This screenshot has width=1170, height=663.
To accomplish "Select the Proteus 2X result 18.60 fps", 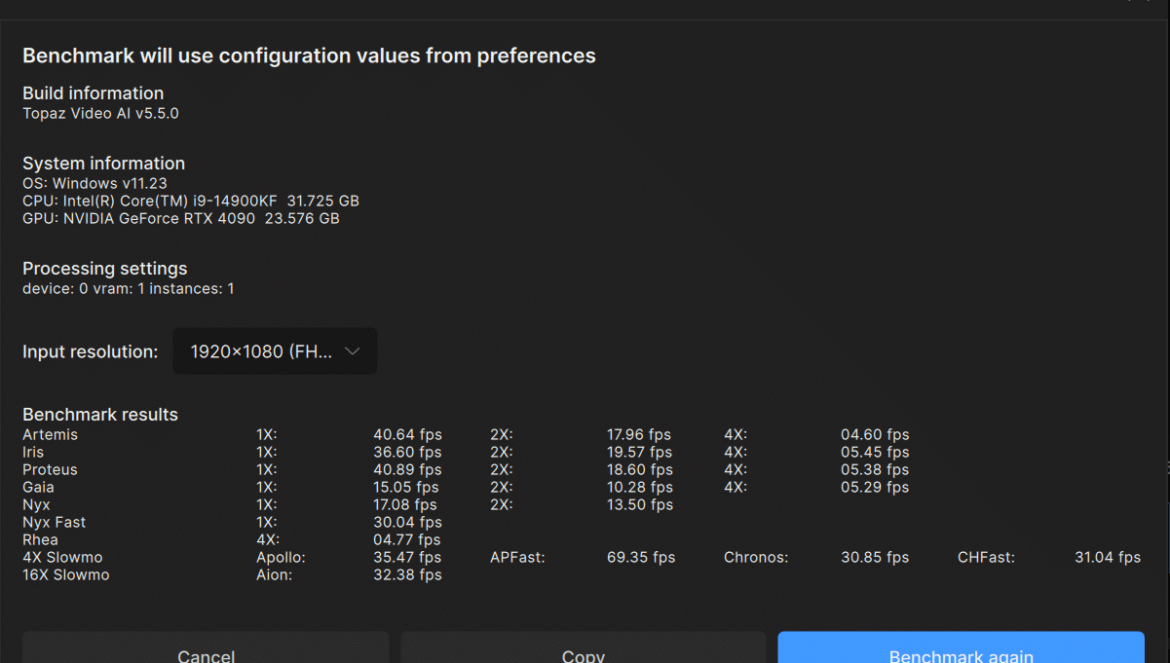I will pyautogui.click(x=639, y=470).
